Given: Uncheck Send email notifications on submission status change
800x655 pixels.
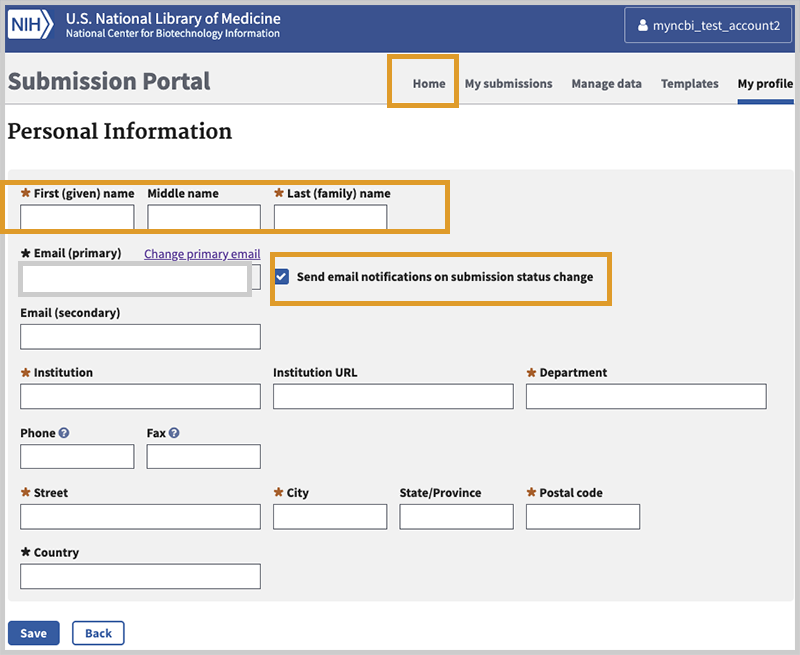Looking at the screenshot, I should coord(282,276).
